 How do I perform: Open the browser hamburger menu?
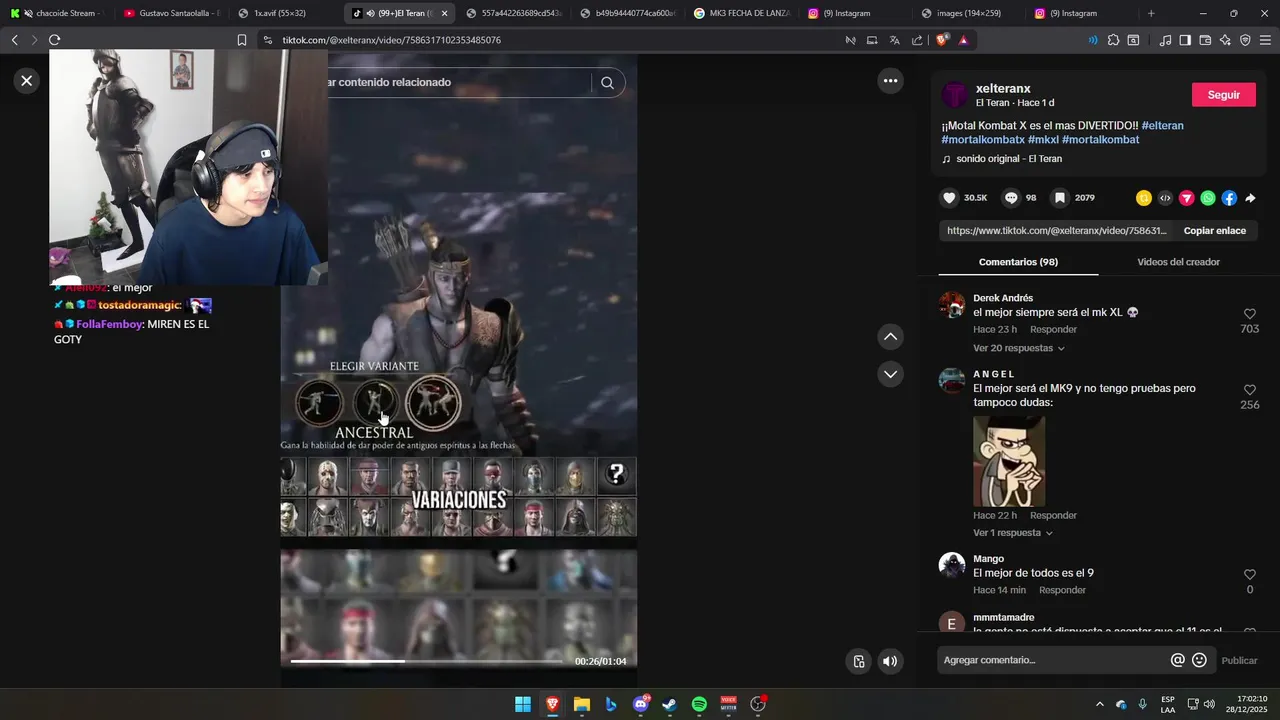[1265, 40]
